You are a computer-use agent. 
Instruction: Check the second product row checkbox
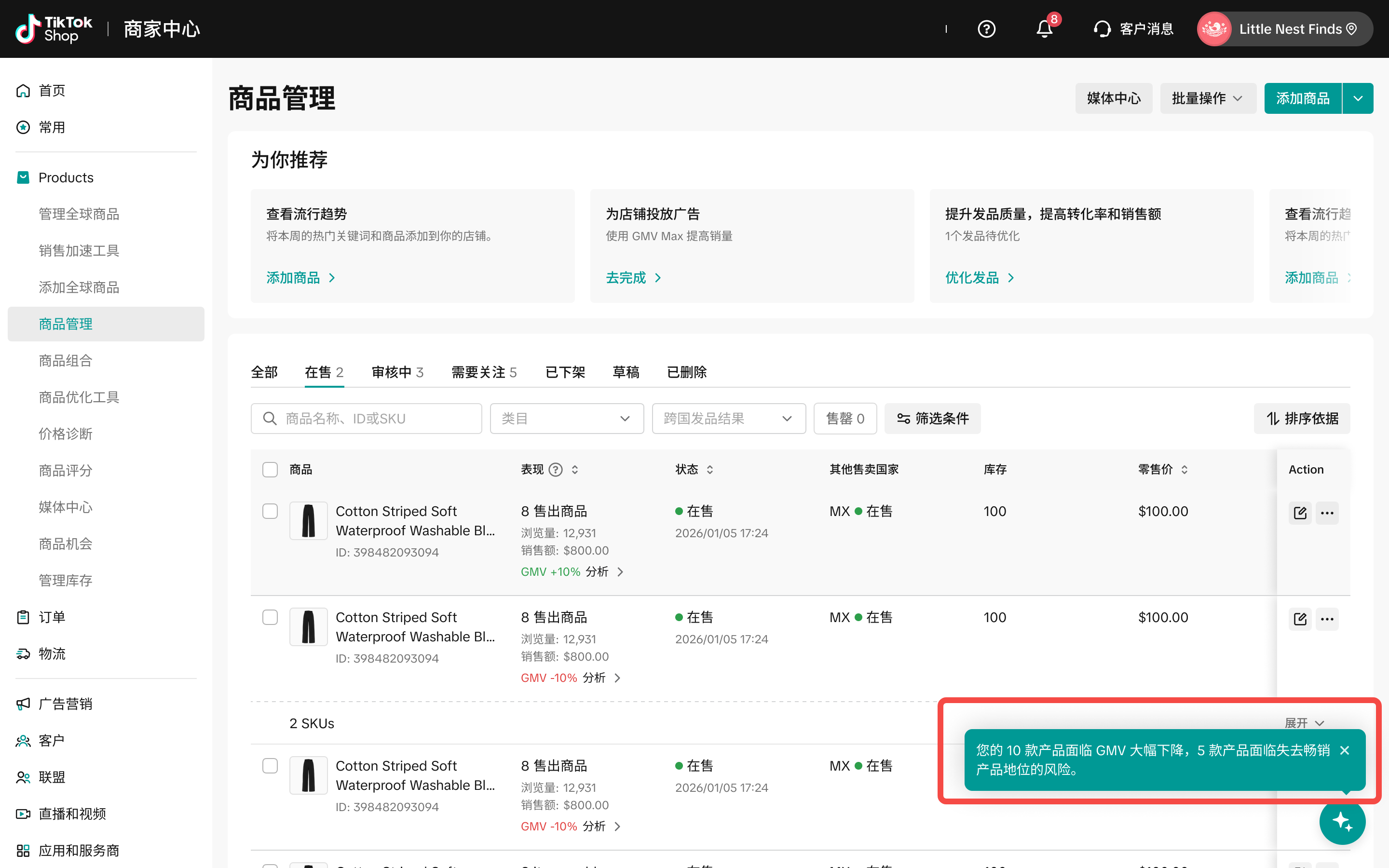coord(270,617)
